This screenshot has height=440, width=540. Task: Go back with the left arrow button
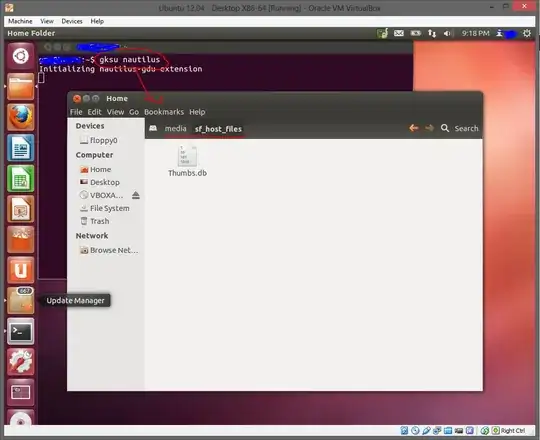click(x=414, y=128)
